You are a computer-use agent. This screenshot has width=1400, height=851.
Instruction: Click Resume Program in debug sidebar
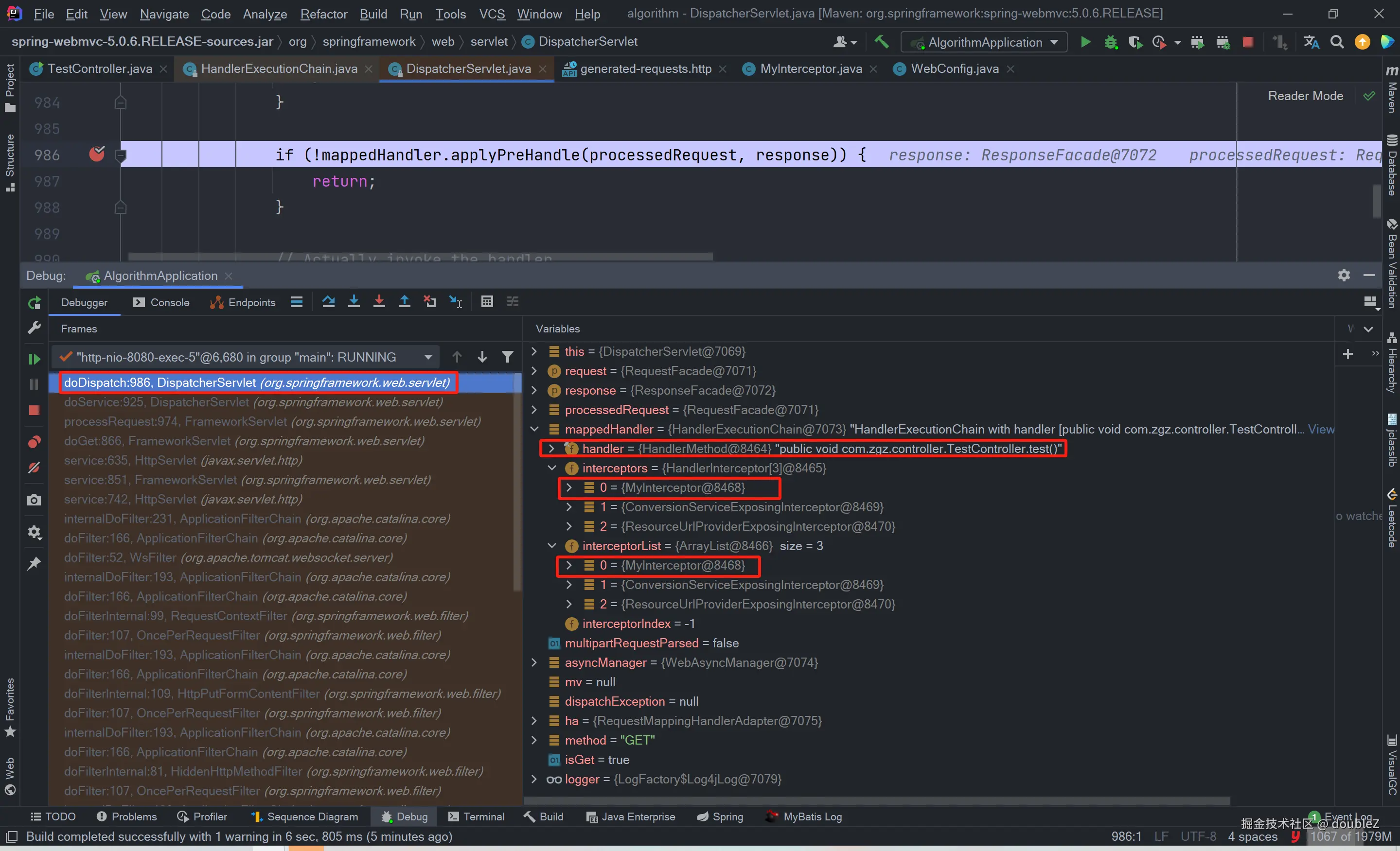34,359
